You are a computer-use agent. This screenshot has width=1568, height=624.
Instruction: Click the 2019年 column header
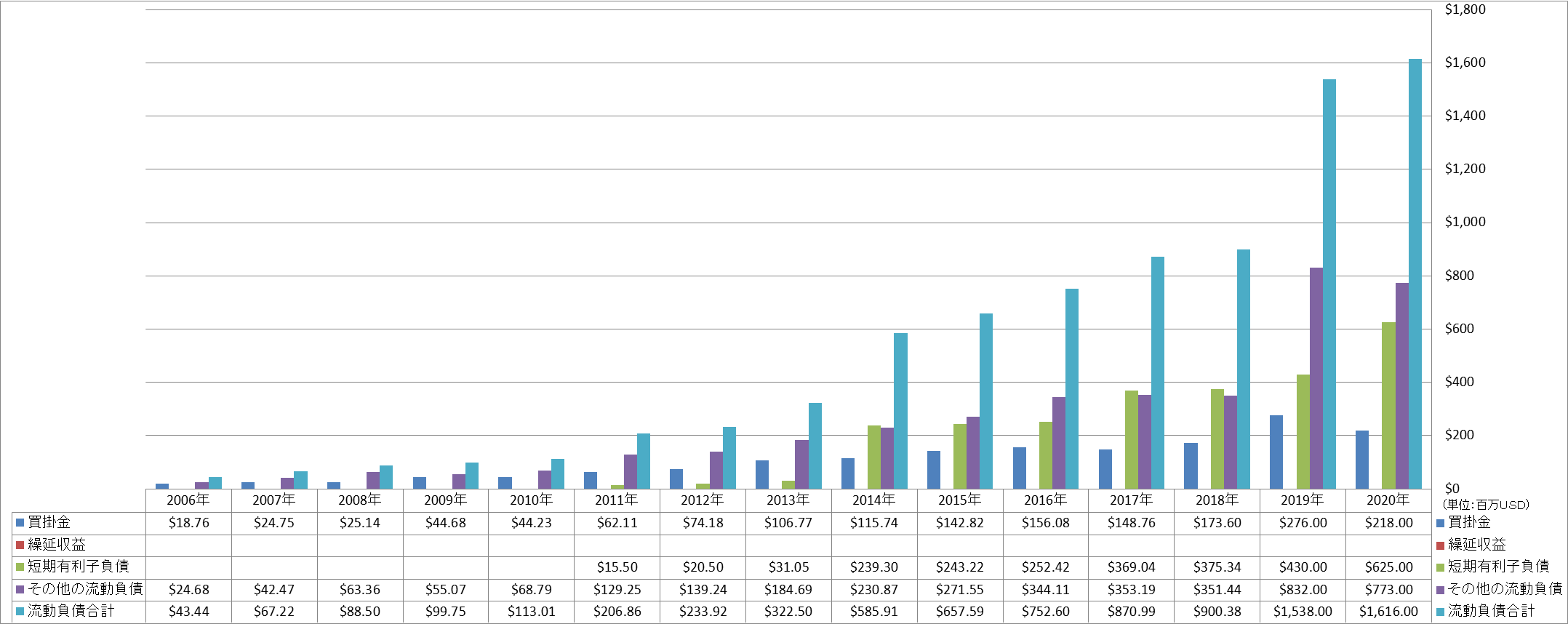1303,500
